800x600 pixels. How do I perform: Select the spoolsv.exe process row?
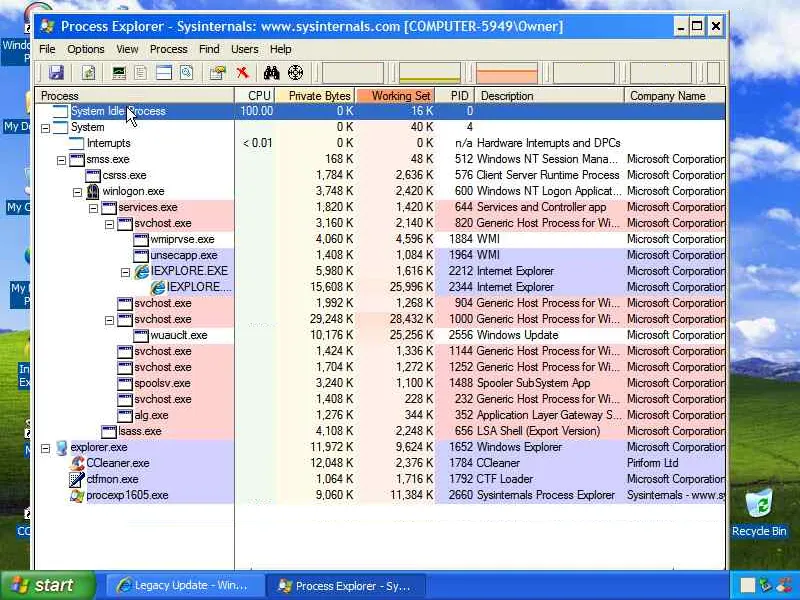[x=380, y=383]
